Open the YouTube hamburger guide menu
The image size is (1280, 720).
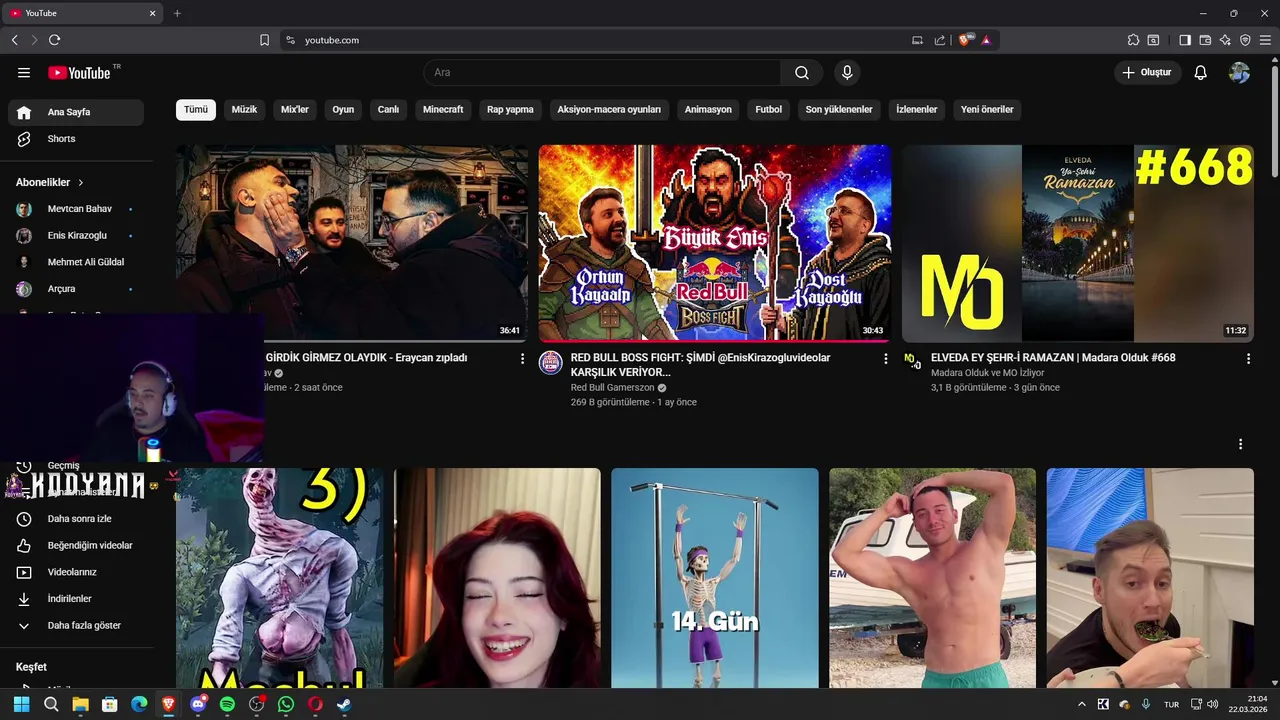(24, 73)
